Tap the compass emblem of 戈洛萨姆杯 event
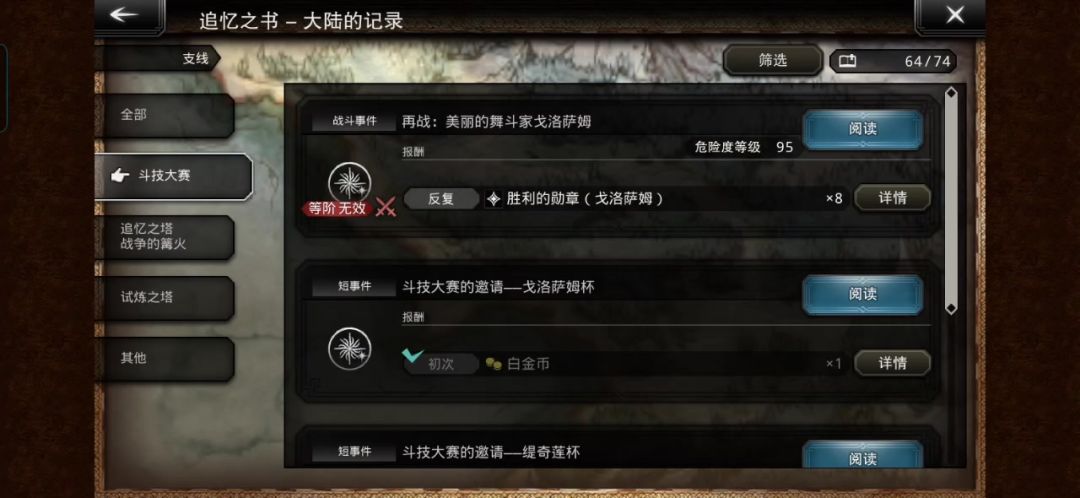The height and width of the screenshot is (498, 1080). point(350,349)
